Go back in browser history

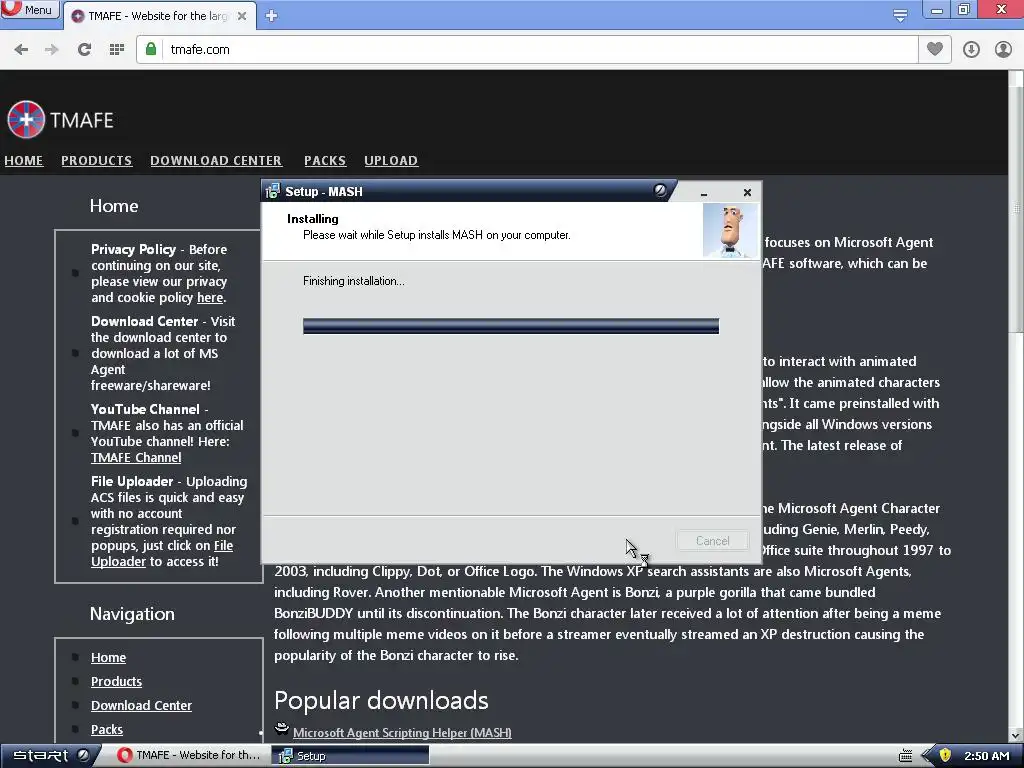[x=21, y=50]
